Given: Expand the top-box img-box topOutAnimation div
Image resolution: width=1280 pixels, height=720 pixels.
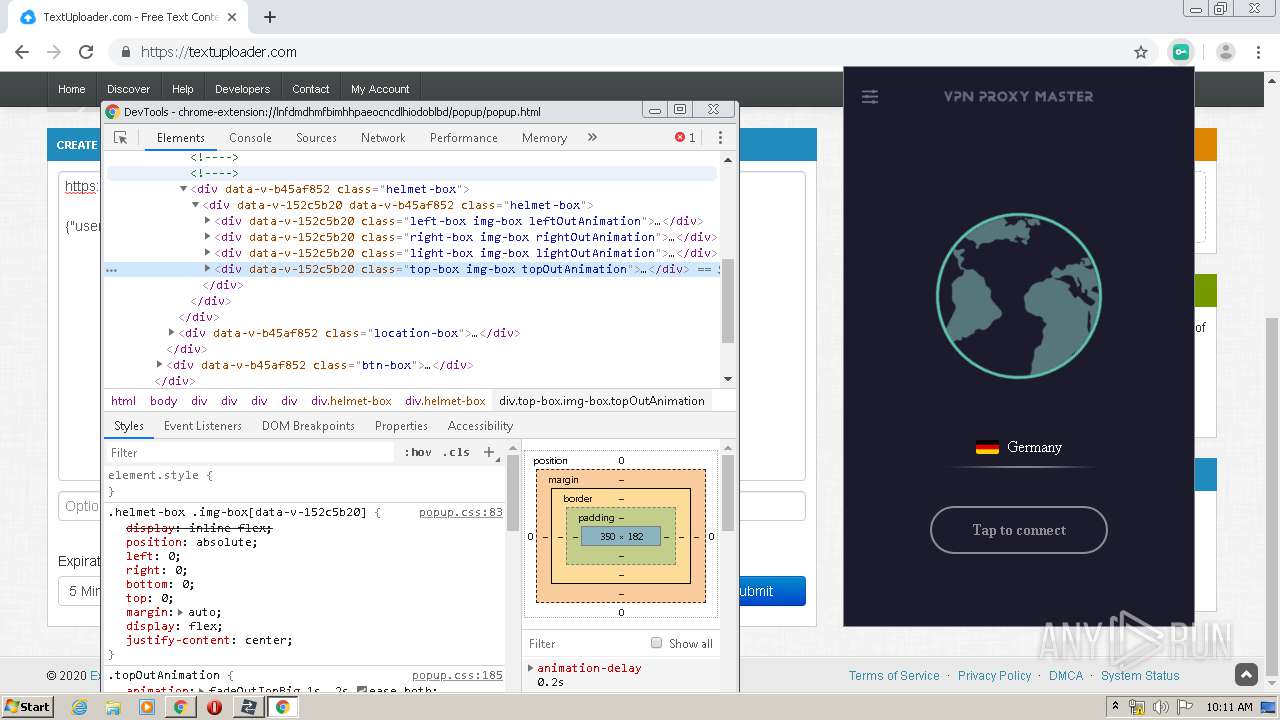Looking at the screenshot, I should (208, 269).
